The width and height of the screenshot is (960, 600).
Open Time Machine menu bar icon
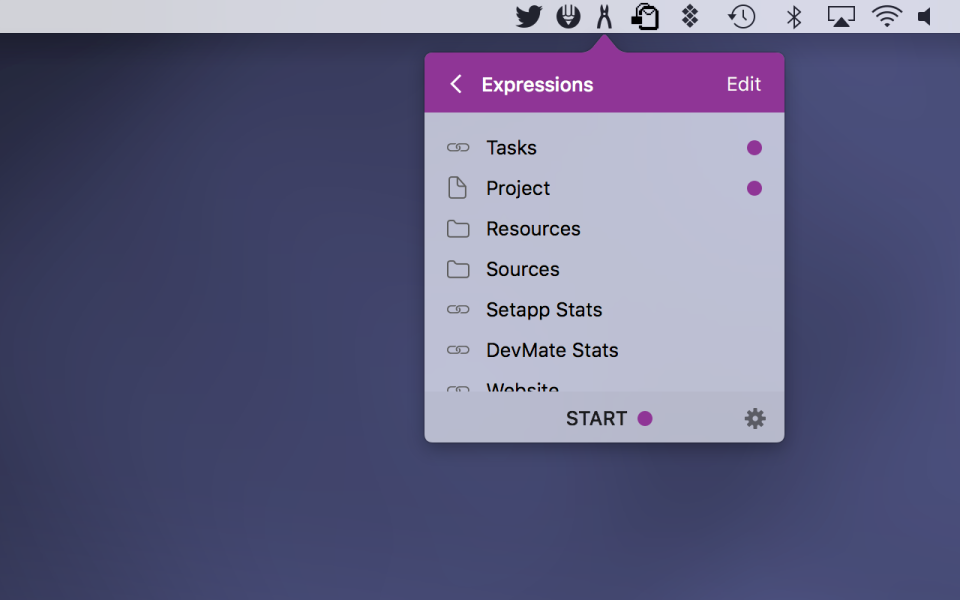(741, 16)
